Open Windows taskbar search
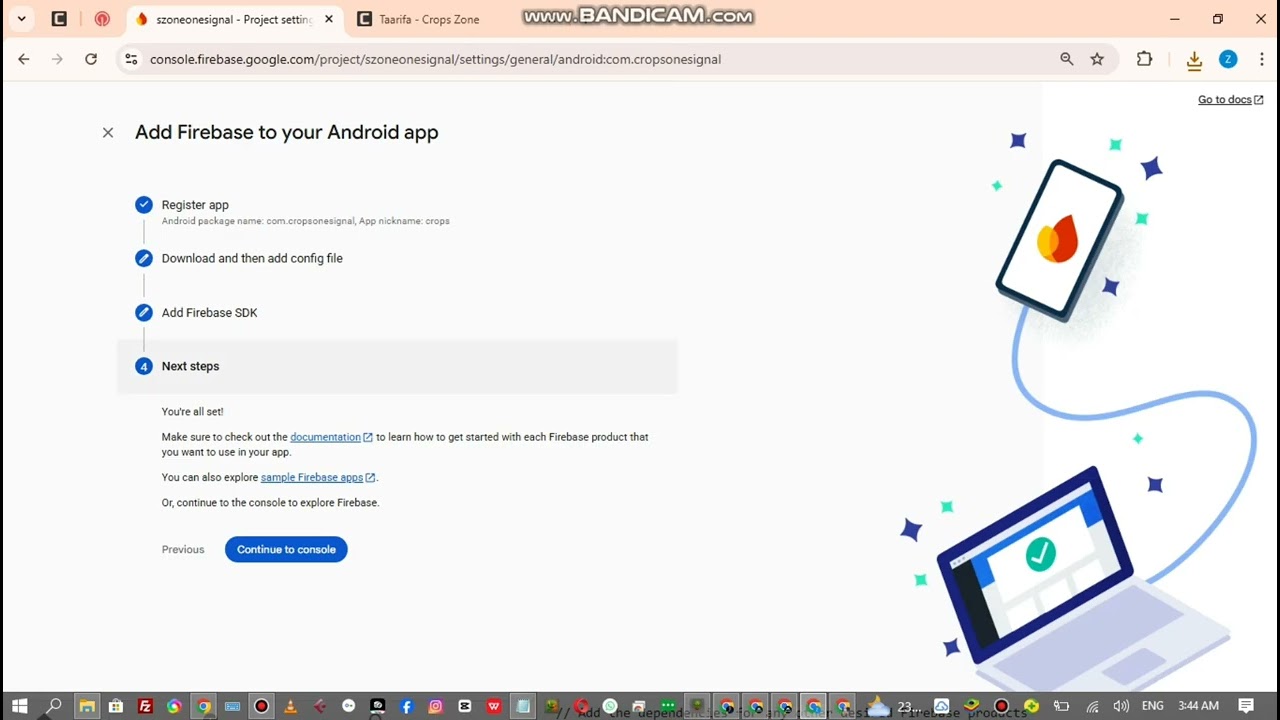This screenshot has height=720, width=1280. coord(54,706)
